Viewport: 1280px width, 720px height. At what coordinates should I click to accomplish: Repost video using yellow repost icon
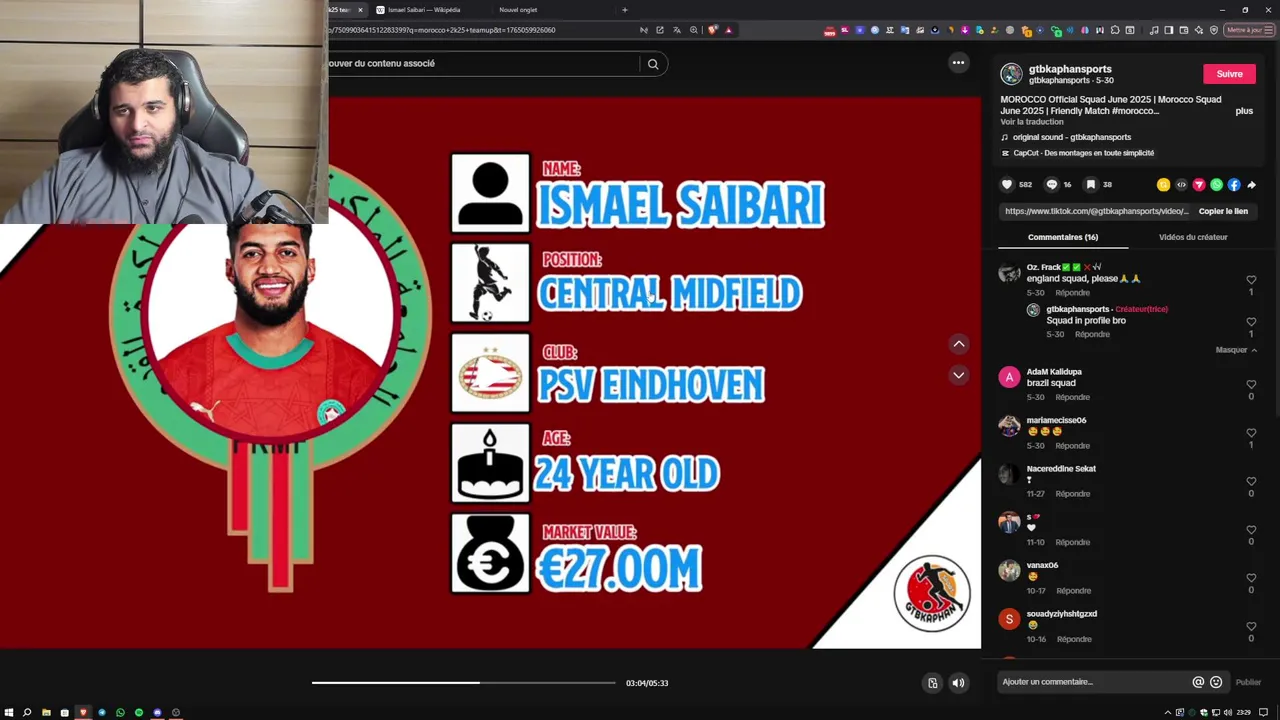[1163, 185]
